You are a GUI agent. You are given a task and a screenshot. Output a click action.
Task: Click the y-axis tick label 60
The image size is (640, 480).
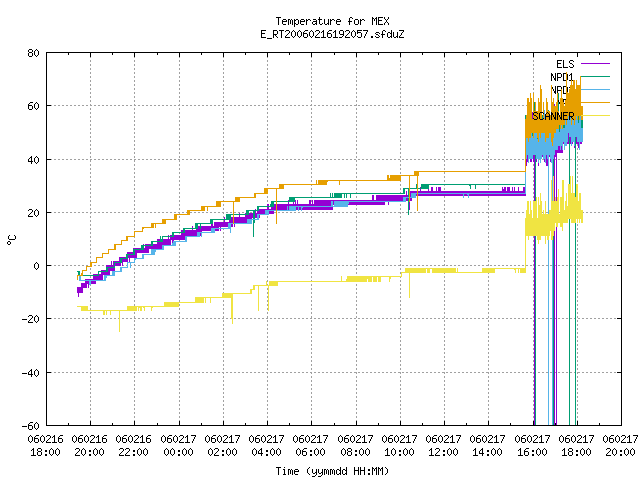(x=33, y=106)
